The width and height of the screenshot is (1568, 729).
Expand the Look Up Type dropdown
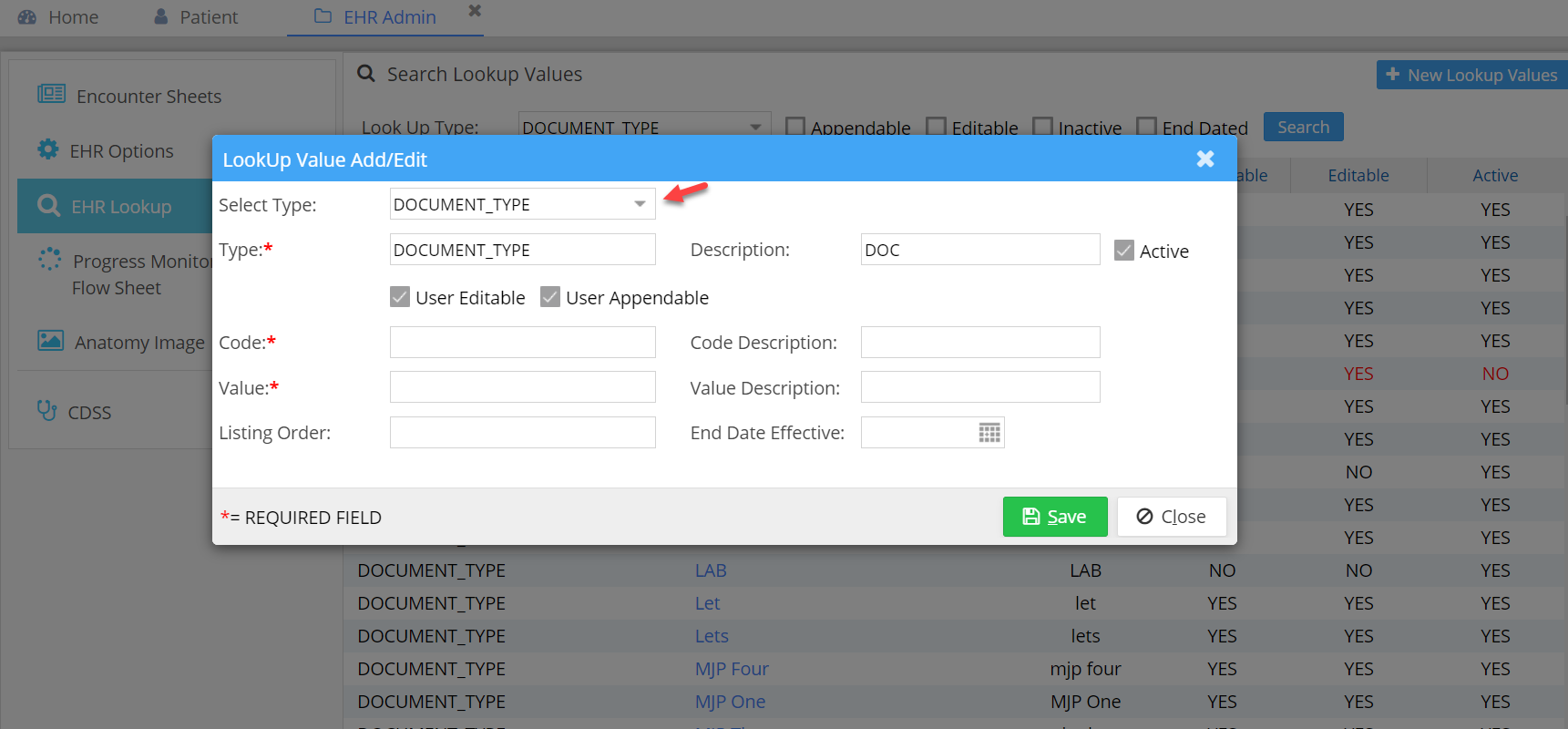click(755, 128)
